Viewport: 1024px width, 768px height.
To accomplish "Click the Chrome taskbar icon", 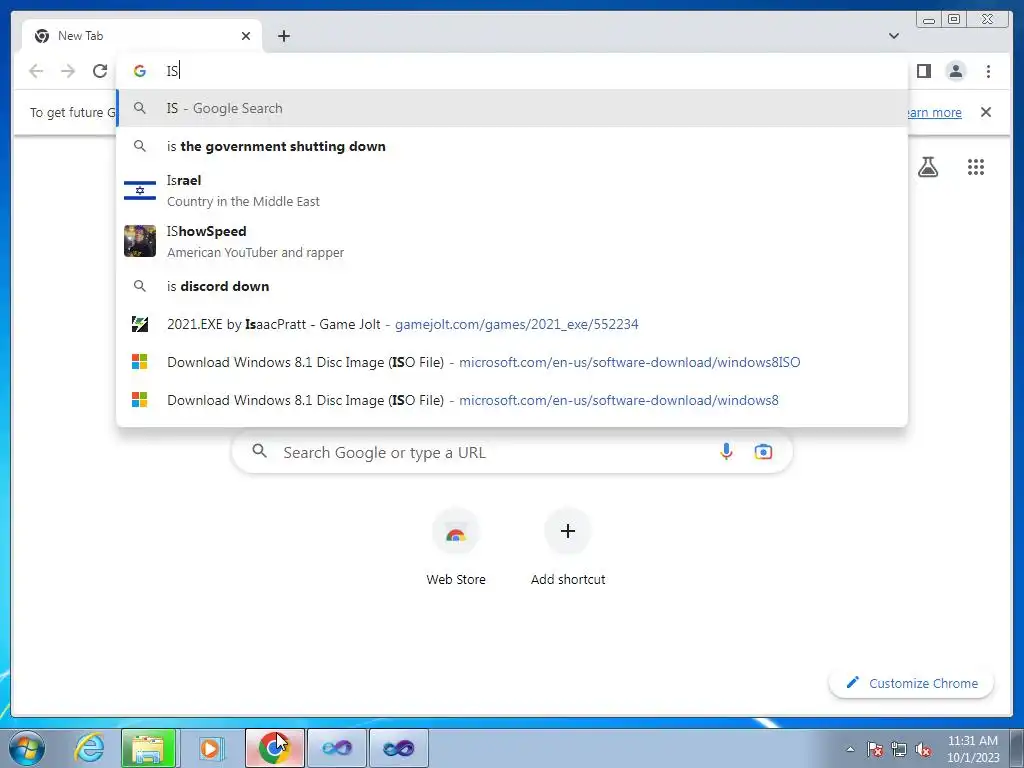I will [x=274, y=748].
